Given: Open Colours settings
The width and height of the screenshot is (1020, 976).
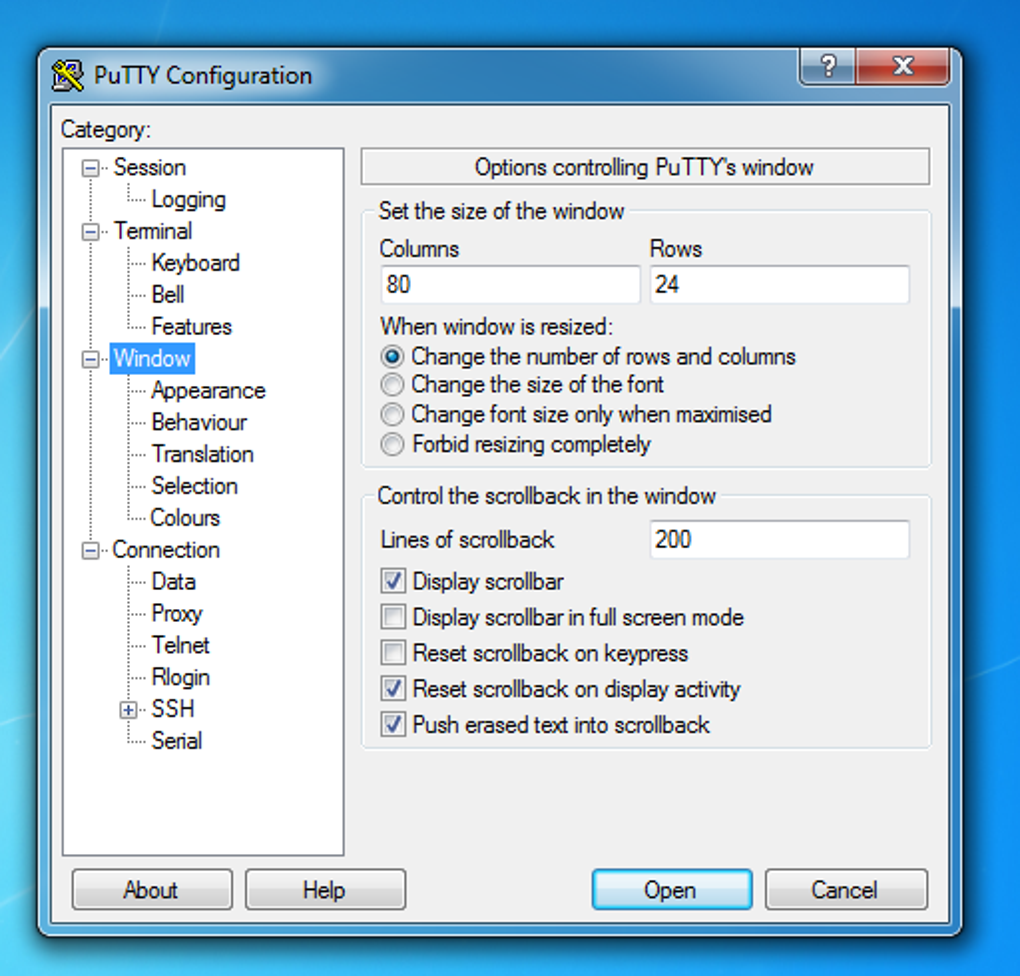Looking at the screenshot, I should click(x=185, y=518).
